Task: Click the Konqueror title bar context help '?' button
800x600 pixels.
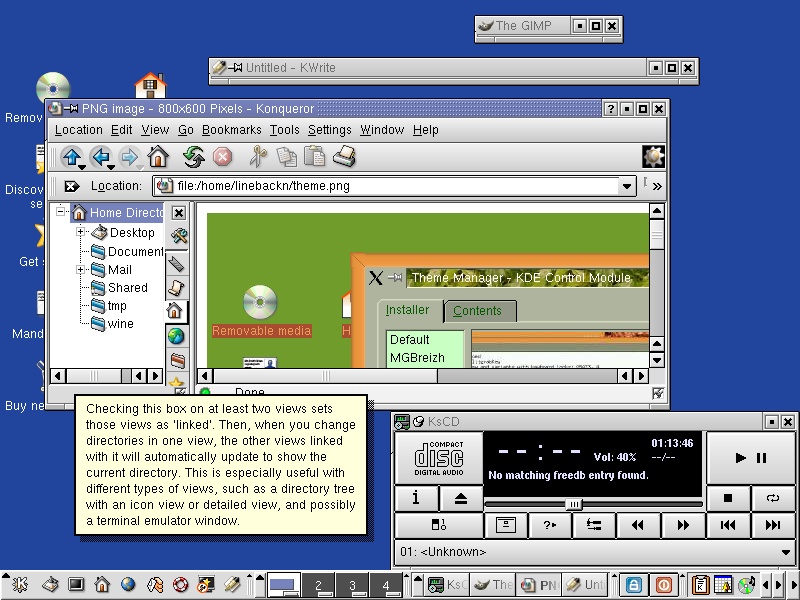Action: tap(611, 108)
